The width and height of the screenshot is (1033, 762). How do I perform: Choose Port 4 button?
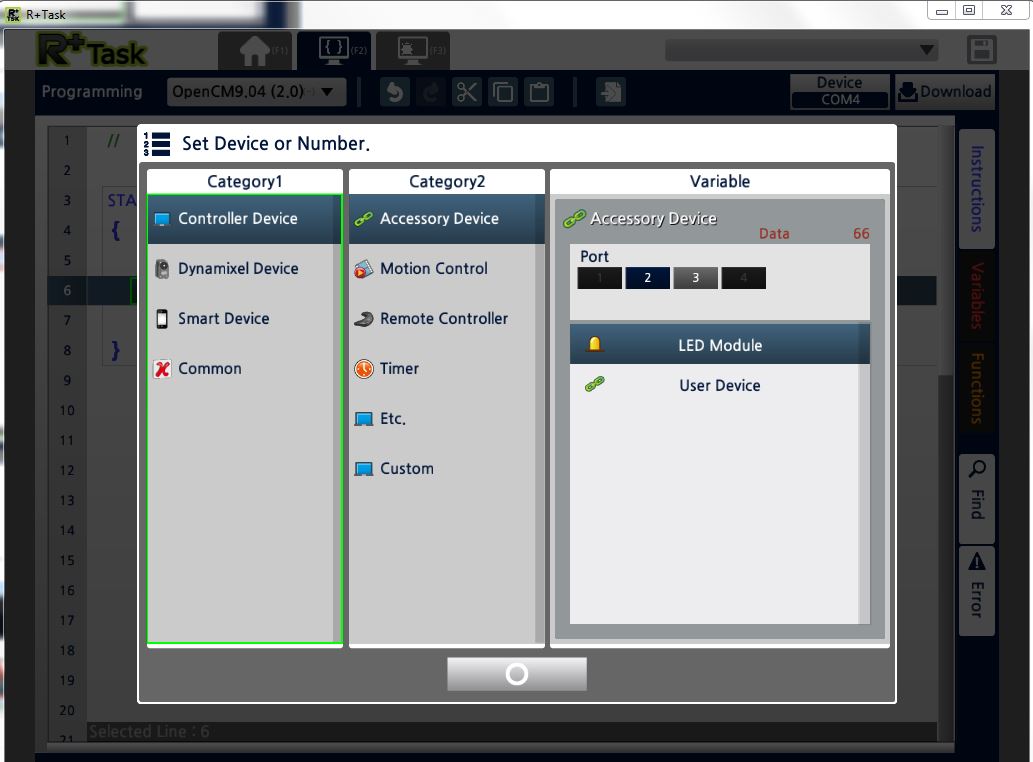click(744, 278)
